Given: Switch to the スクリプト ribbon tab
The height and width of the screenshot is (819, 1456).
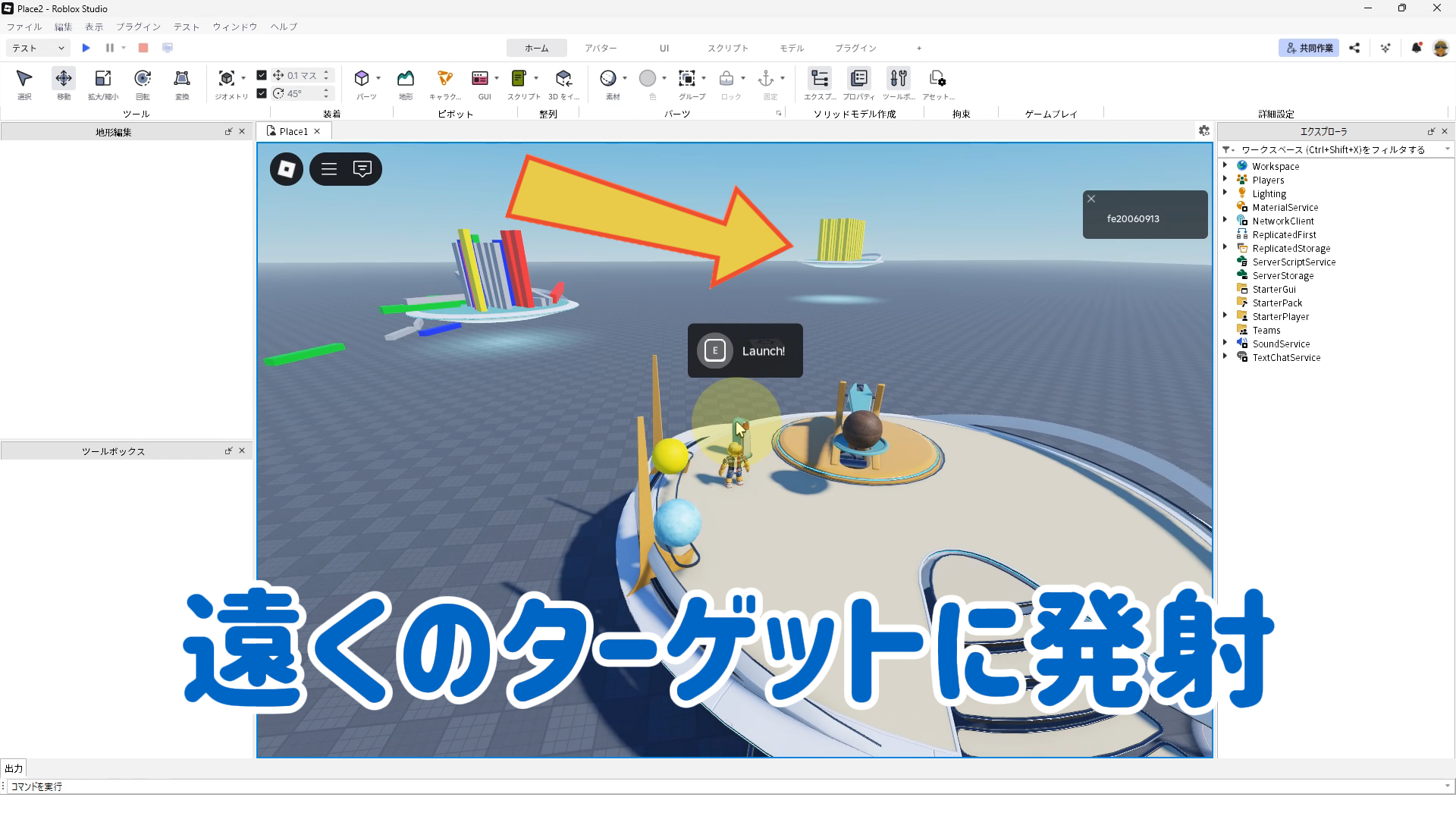Looking at the screenshot, I should [x=727, y=48].
